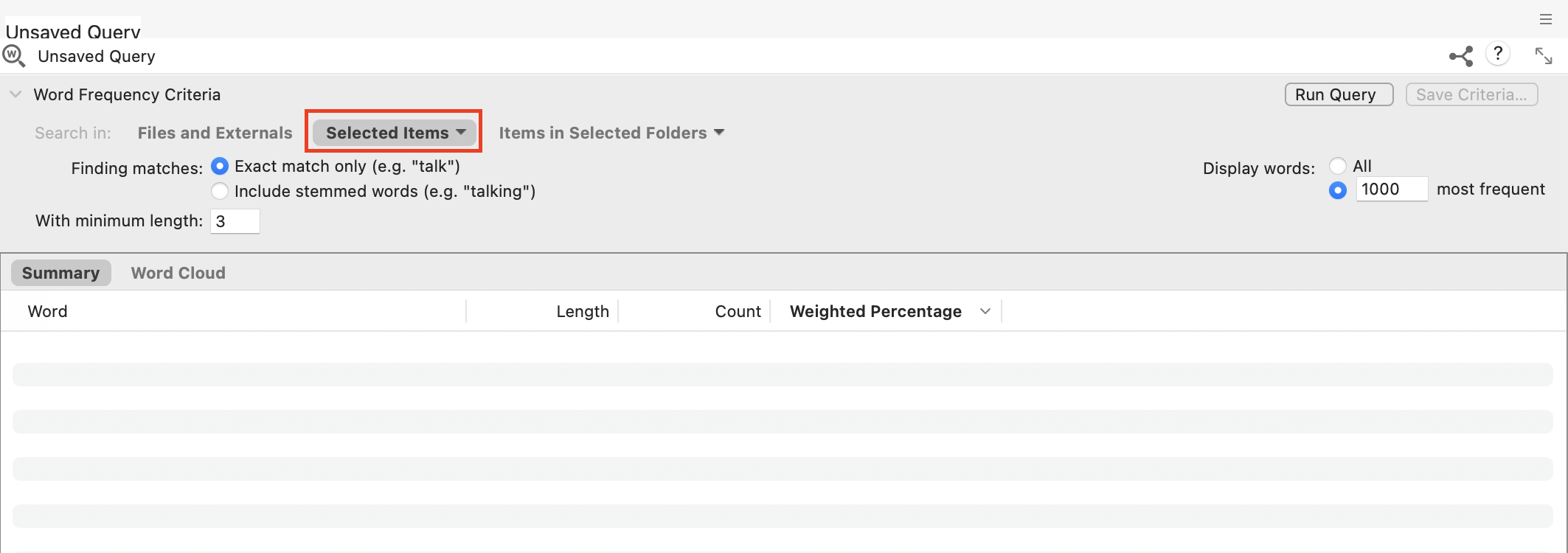The image size is (1568, 553).
Task: Expand the view with the fullscreen arrow icon
Action: point(1544,55)
